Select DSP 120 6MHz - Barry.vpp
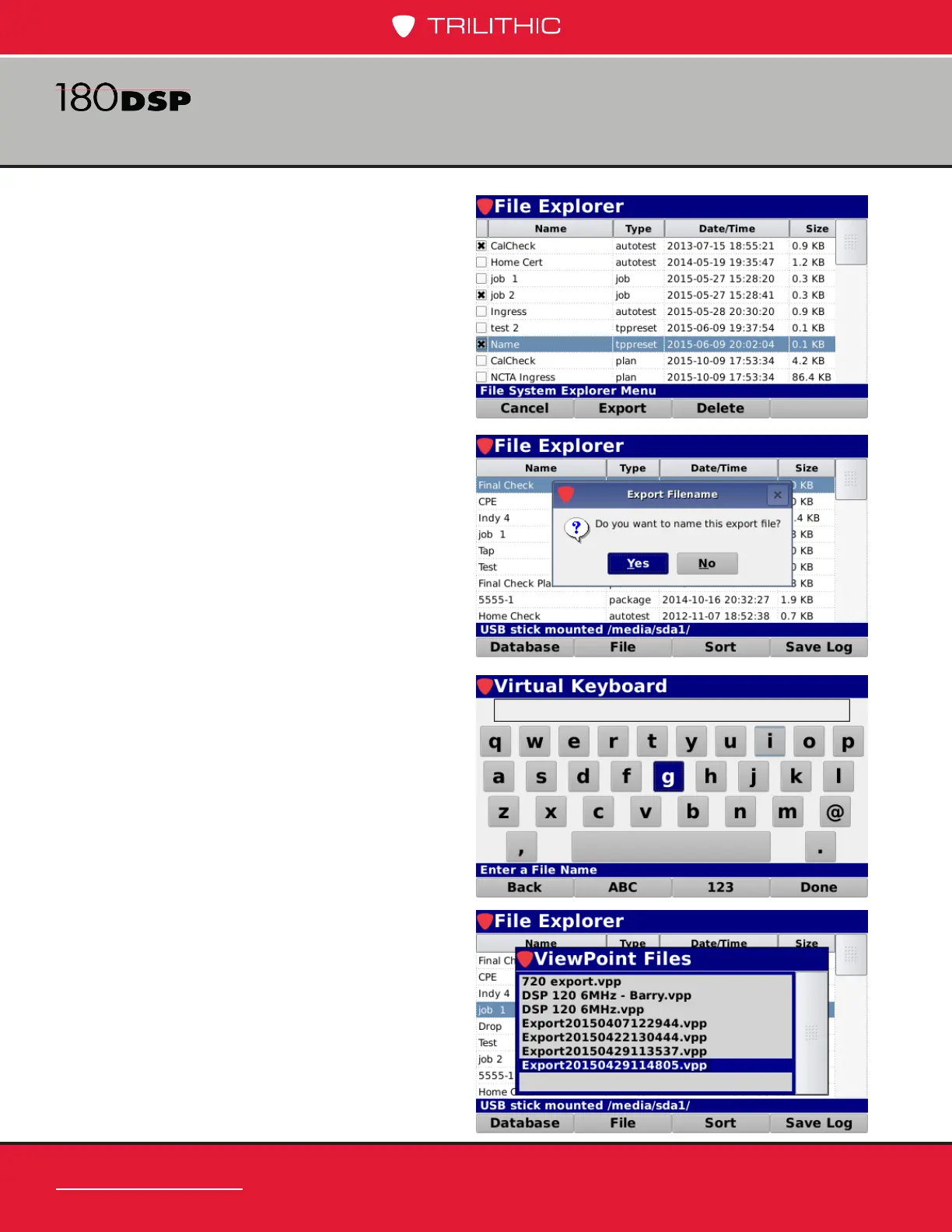 pyautogui.click(x=656, y=996)
